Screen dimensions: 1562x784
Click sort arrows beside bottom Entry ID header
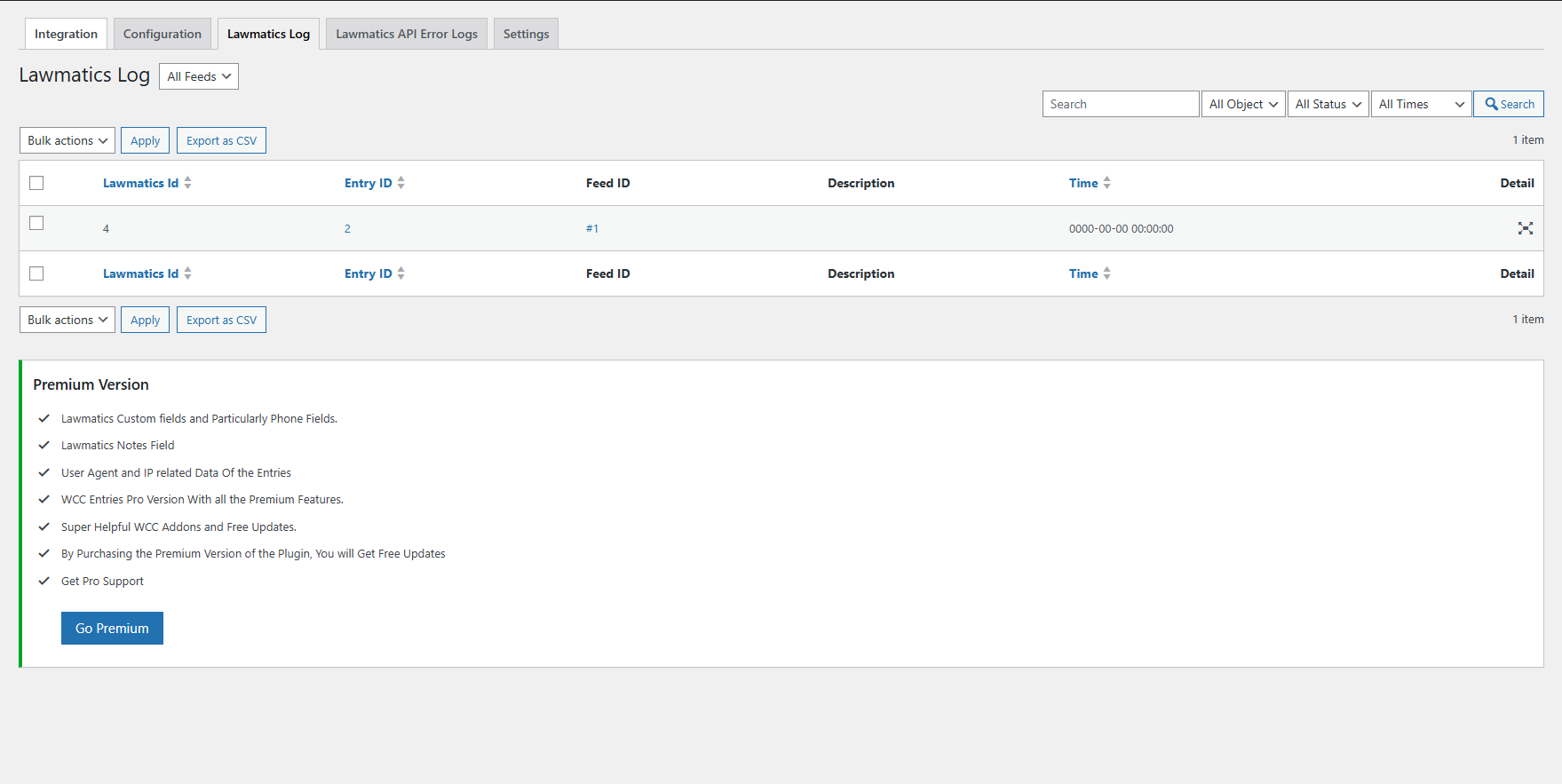click(401, 273)
